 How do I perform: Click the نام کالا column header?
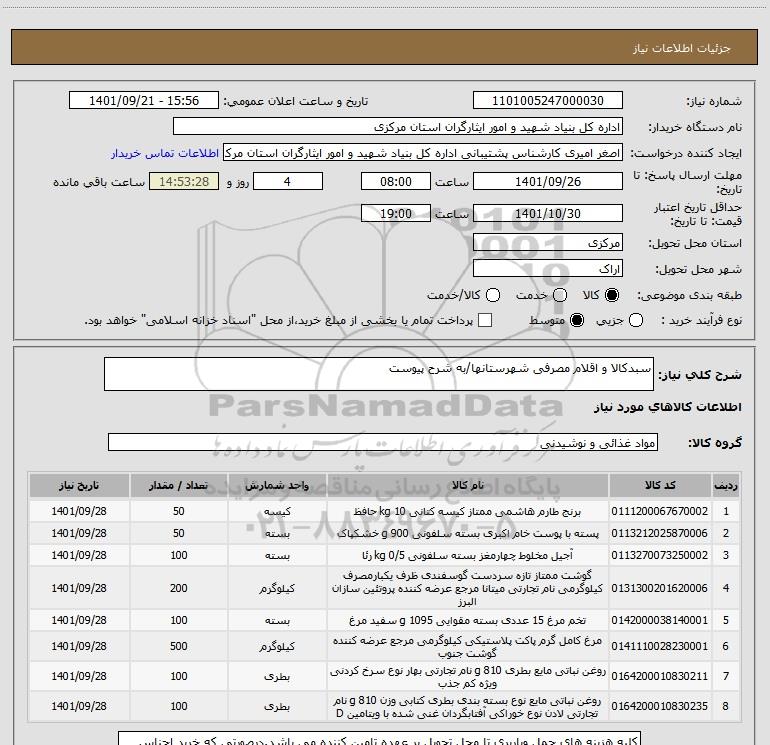point(468,486)
